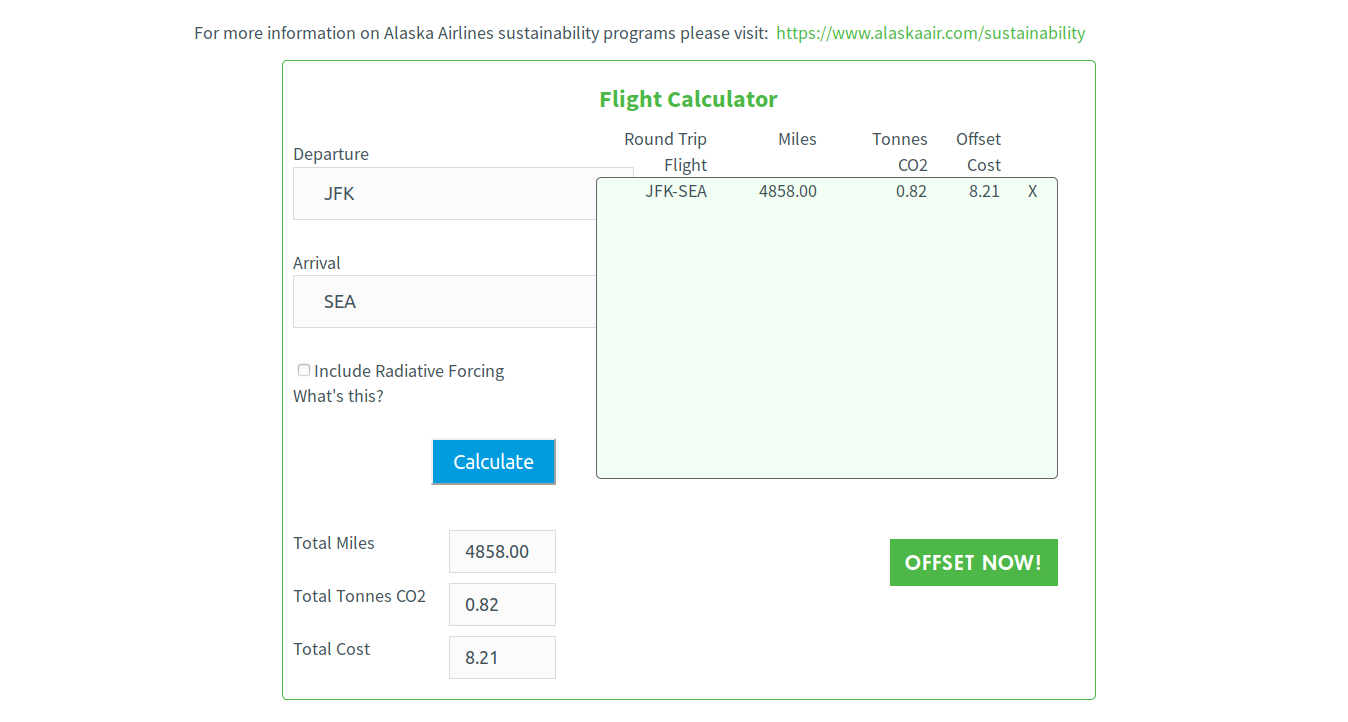The image size is (1348, 722).
Task: Open the What's this? explanation
Action: tap(338, 396)
